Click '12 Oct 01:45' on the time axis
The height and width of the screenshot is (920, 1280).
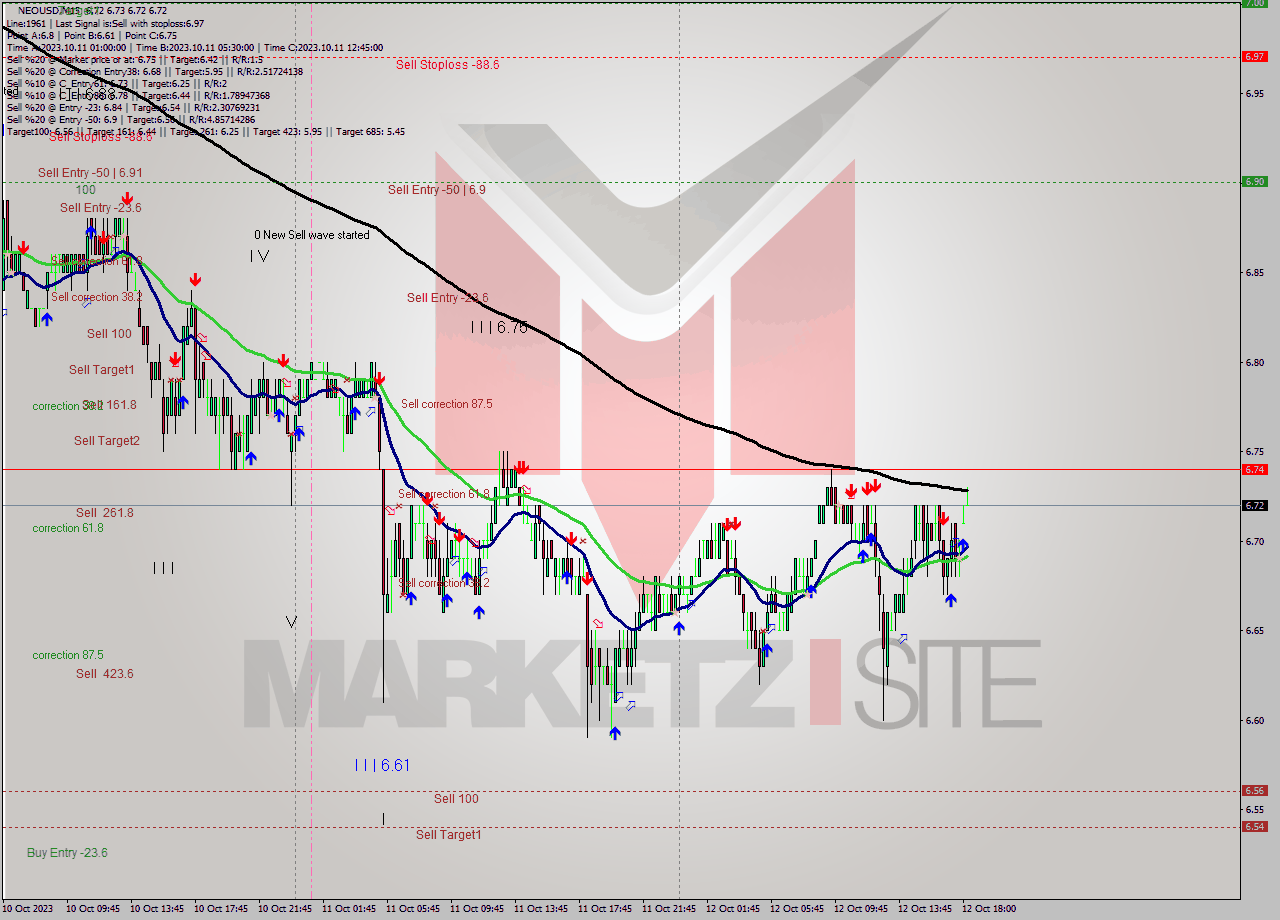pyautogui.click(x=733, y=909)
